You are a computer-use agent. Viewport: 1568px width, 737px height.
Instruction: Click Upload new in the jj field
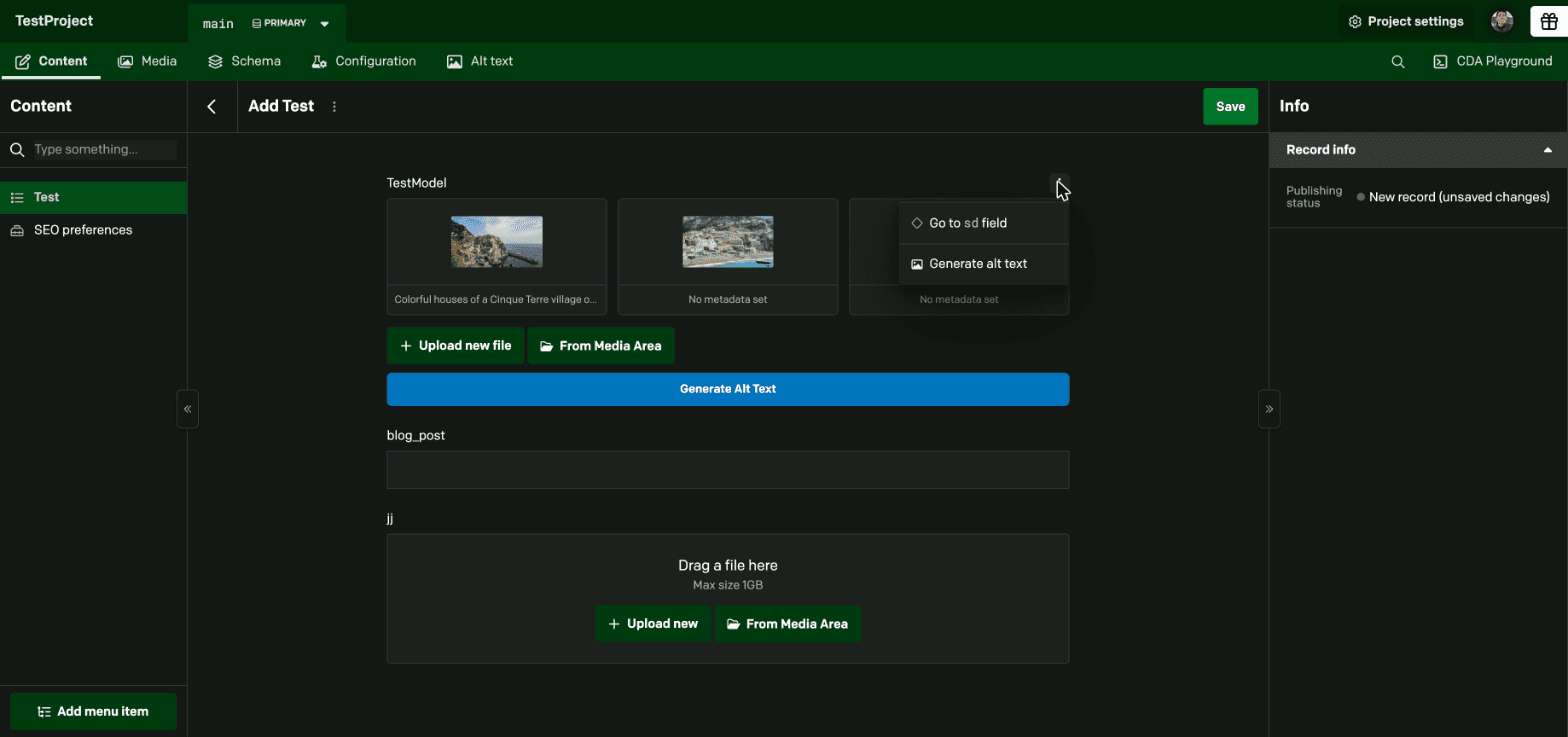tap(653, 624)
